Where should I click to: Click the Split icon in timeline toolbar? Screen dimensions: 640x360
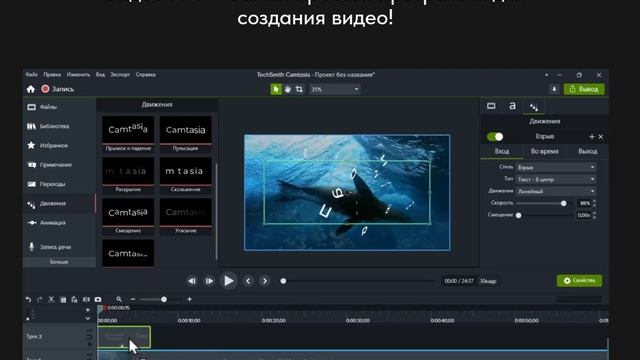tap(86, 300)
